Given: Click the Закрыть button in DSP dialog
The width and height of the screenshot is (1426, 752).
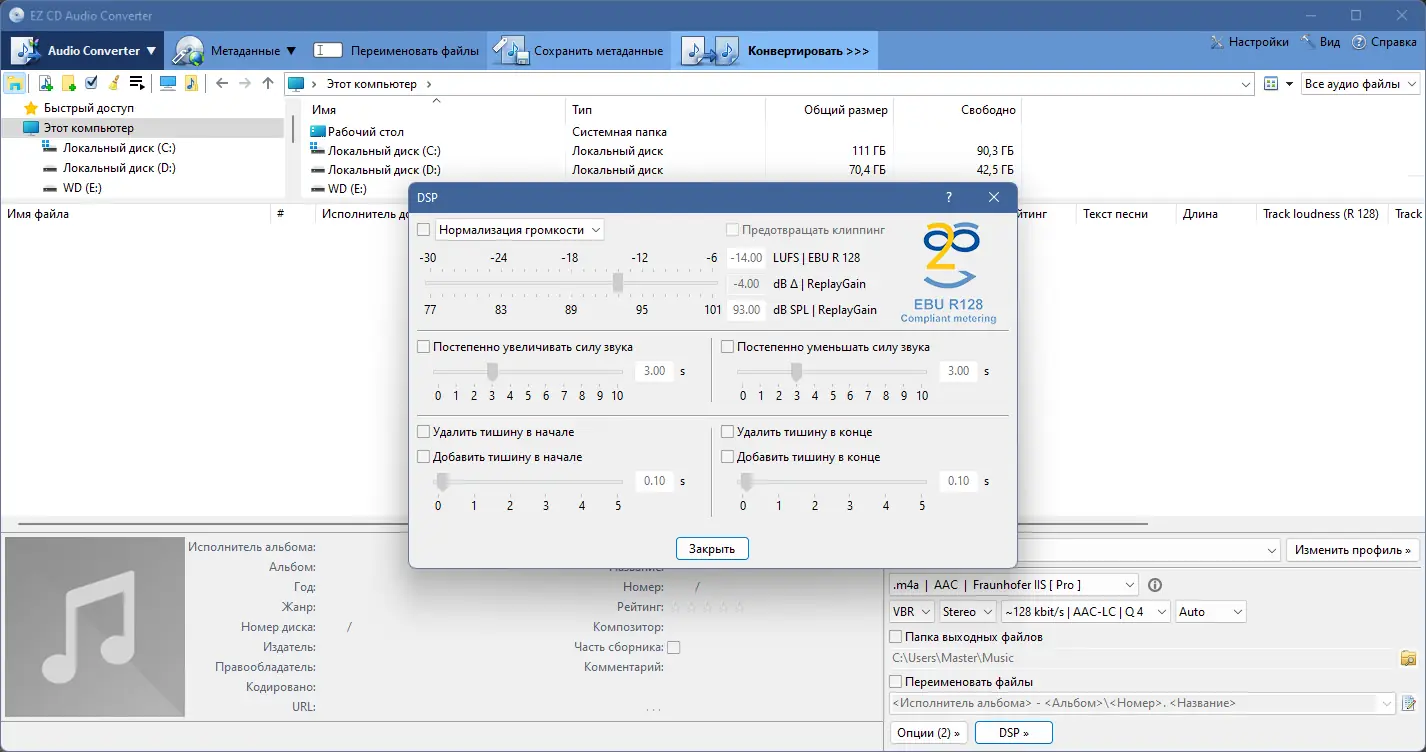Looking at the screenshot, I should tap(712, 548).
